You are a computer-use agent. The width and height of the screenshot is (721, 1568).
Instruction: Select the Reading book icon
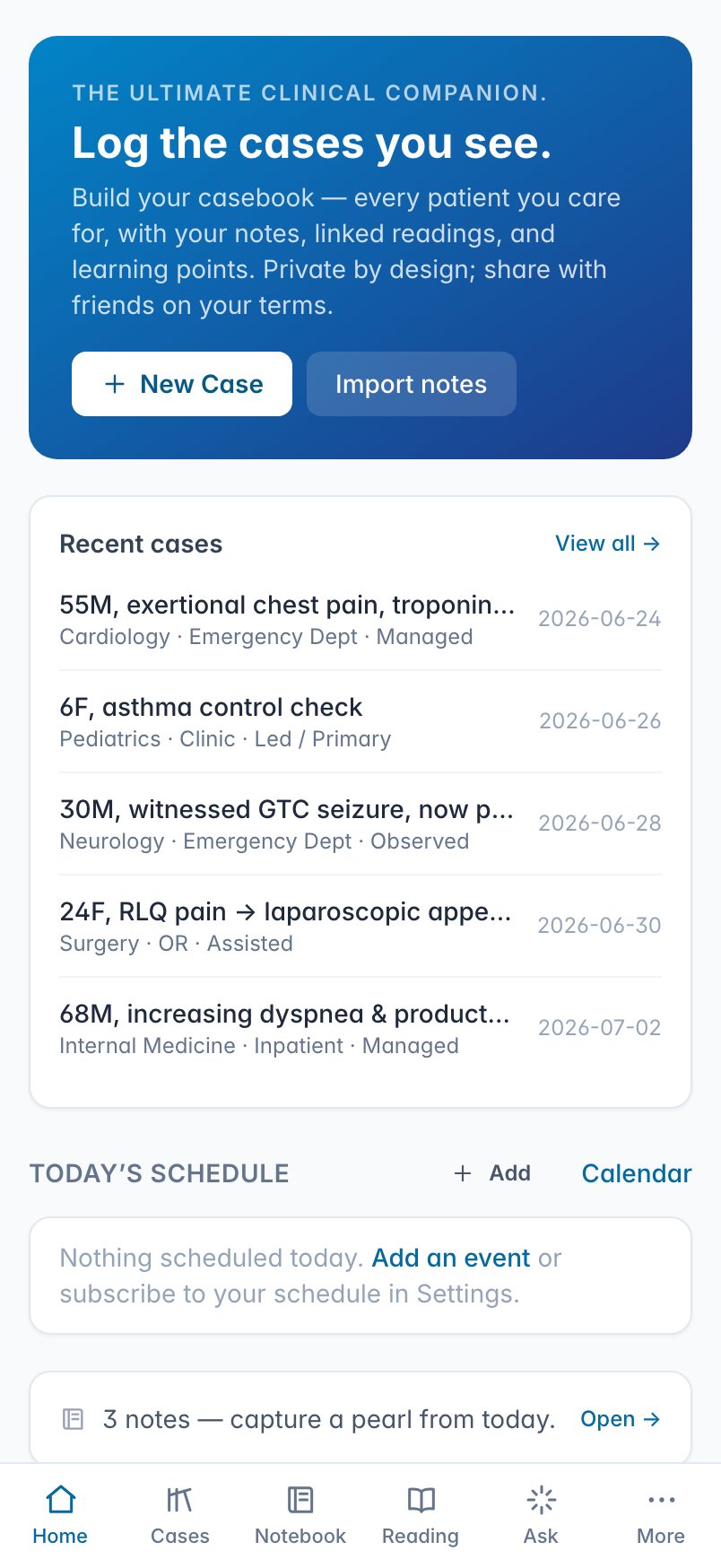(x=421, y=1499)
